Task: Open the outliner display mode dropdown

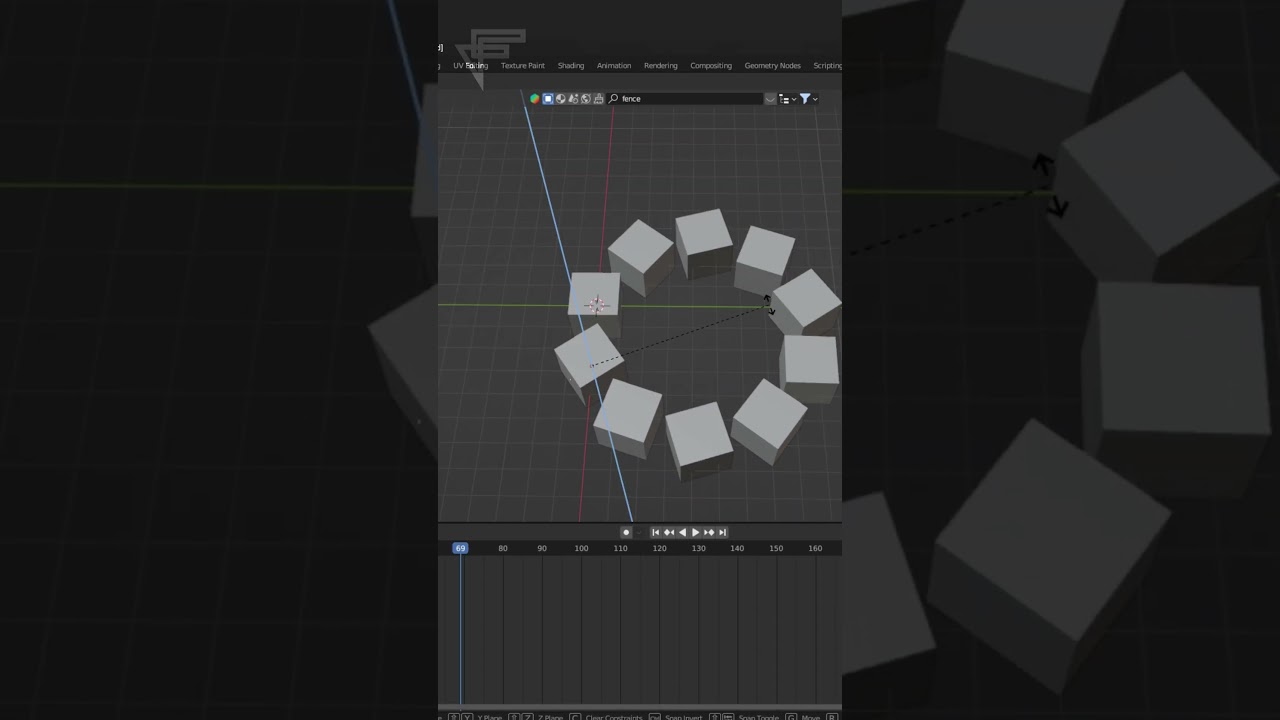Action: [x=788, y=99]
